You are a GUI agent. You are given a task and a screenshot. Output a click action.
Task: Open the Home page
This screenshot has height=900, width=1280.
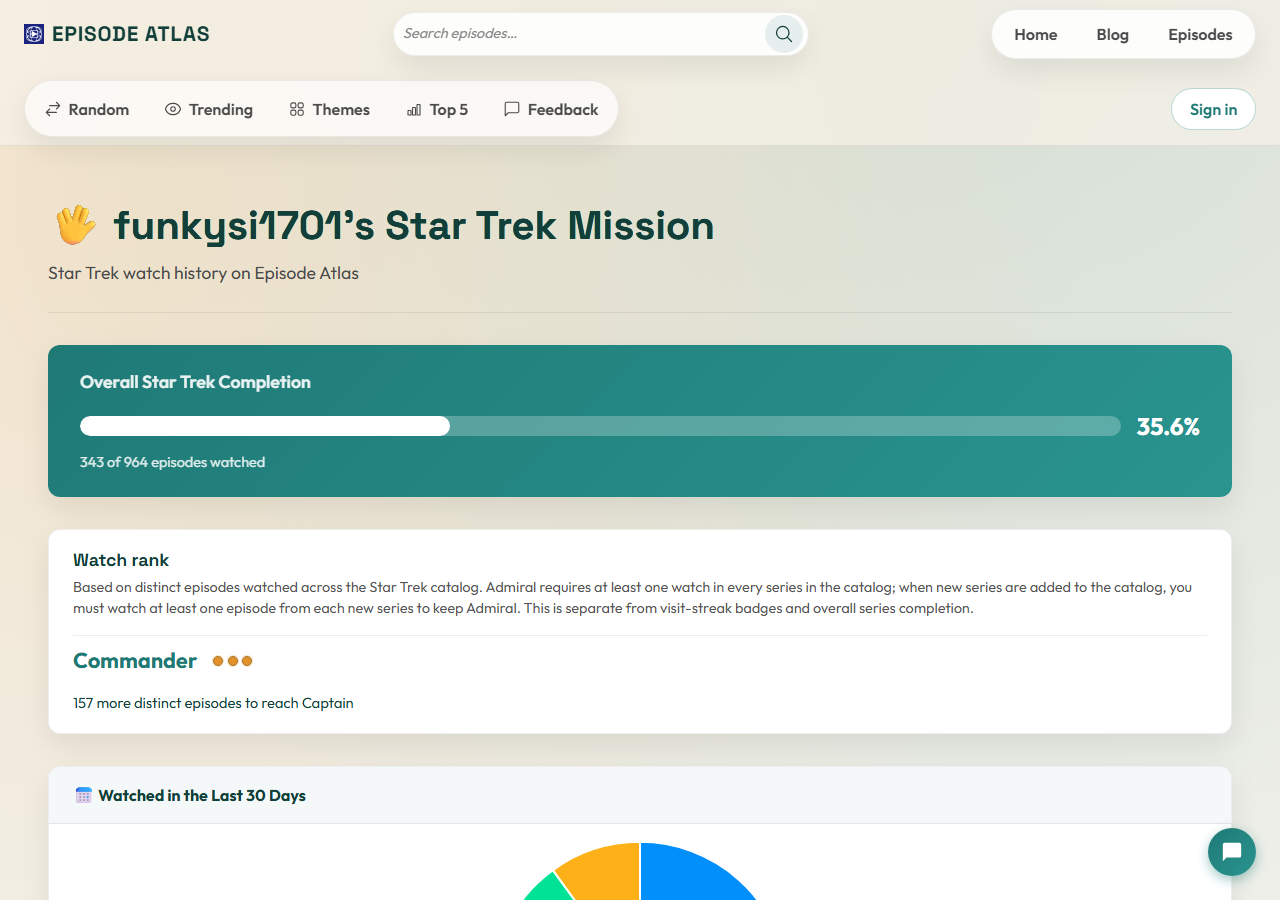1036,34
